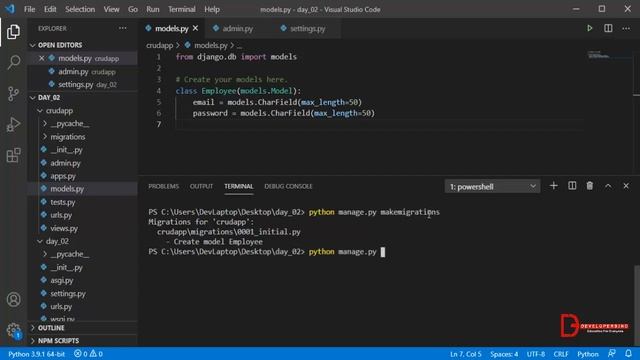Create a new terminal with plus icon
The height and width of the screenshot is (360, 640).
553,186
